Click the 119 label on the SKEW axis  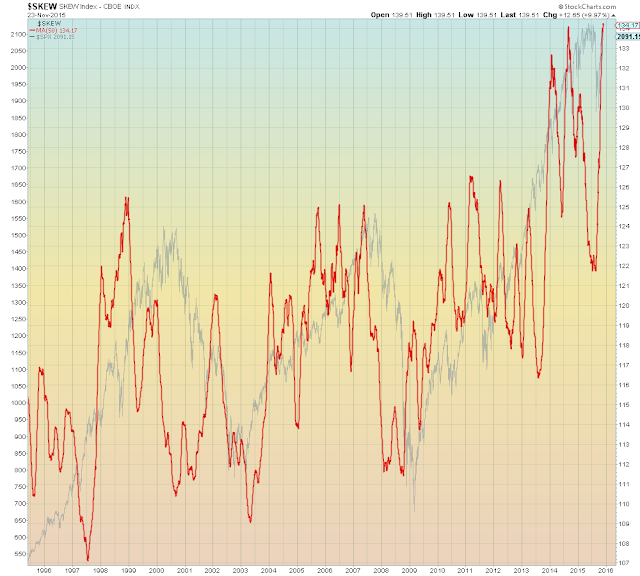[x=623, y=325]
